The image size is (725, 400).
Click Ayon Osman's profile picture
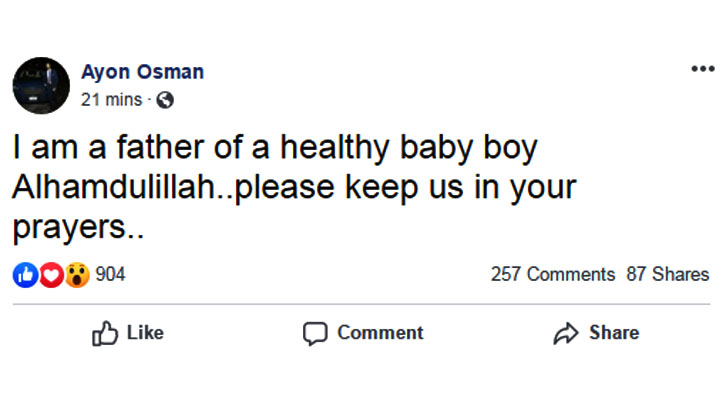[41, 86]
